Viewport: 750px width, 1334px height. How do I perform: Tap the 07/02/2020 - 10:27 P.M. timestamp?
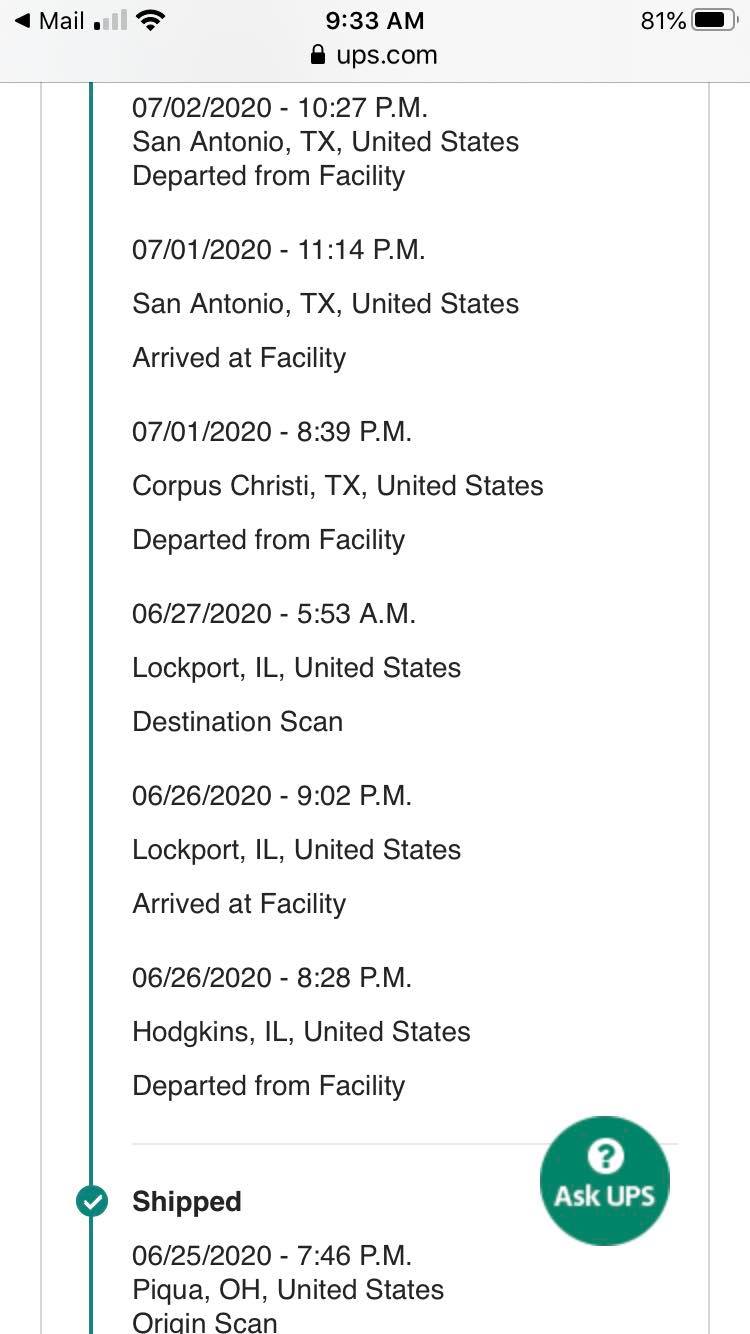pyautogui.click(x=280, y=108)
